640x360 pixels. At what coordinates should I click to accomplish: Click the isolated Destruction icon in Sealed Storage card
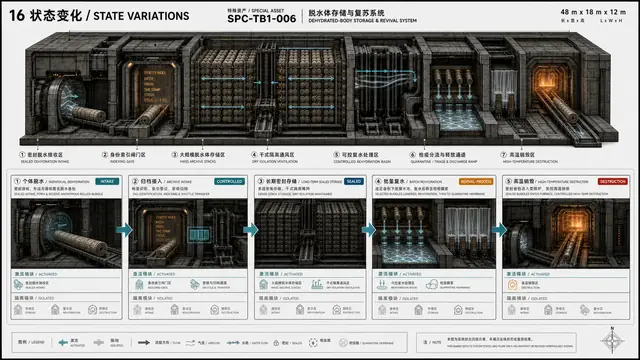tap(337, 310)
